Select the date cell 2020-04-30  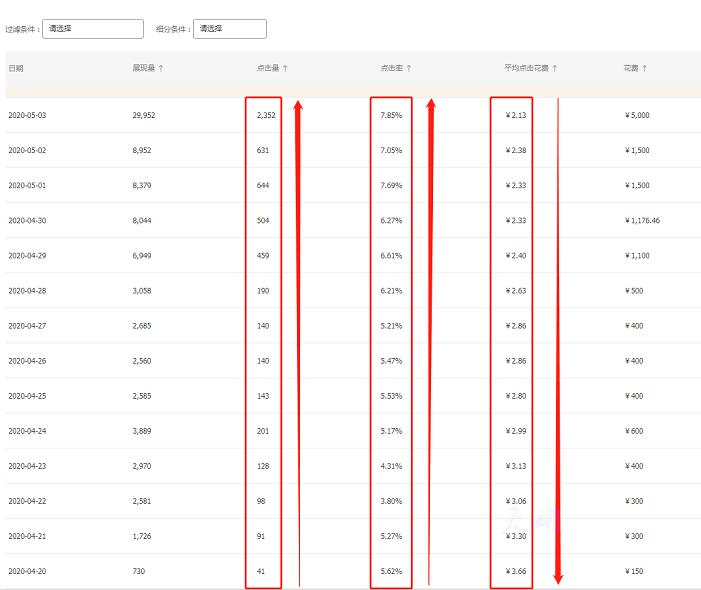(x=27, y=220)
